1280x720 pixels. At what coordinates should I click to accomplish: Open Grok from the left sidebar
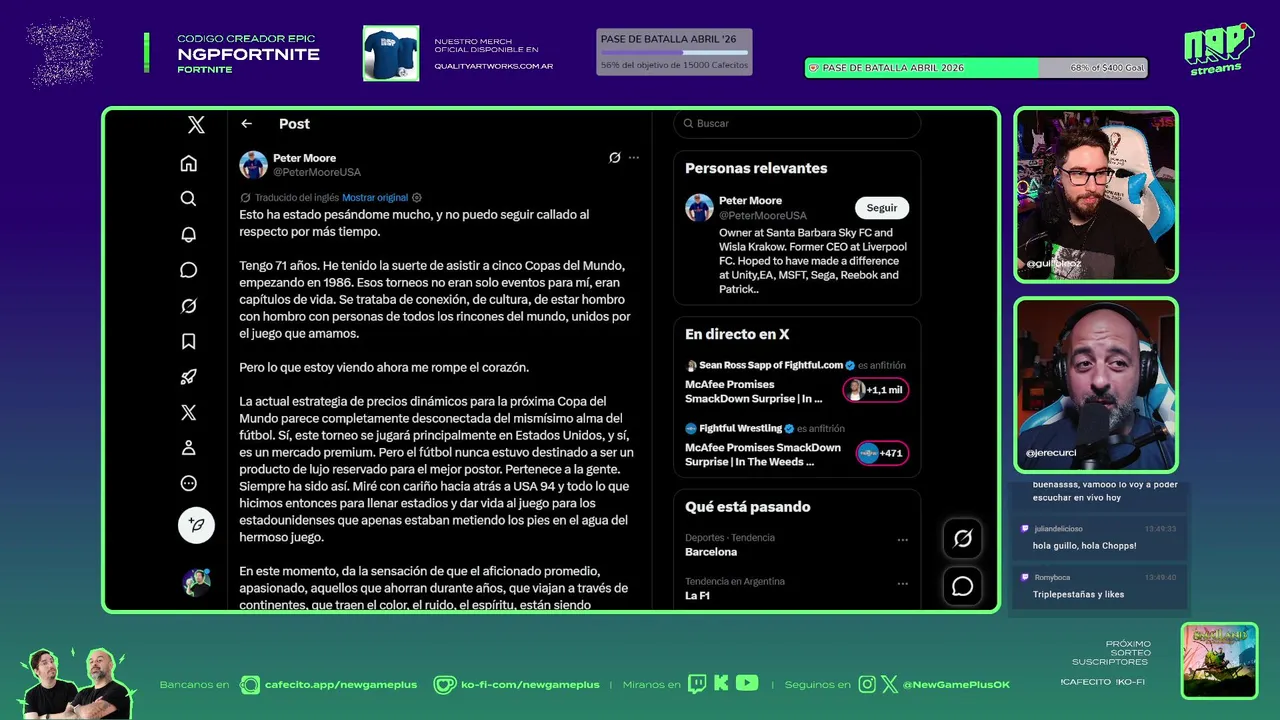coord(188,306)
